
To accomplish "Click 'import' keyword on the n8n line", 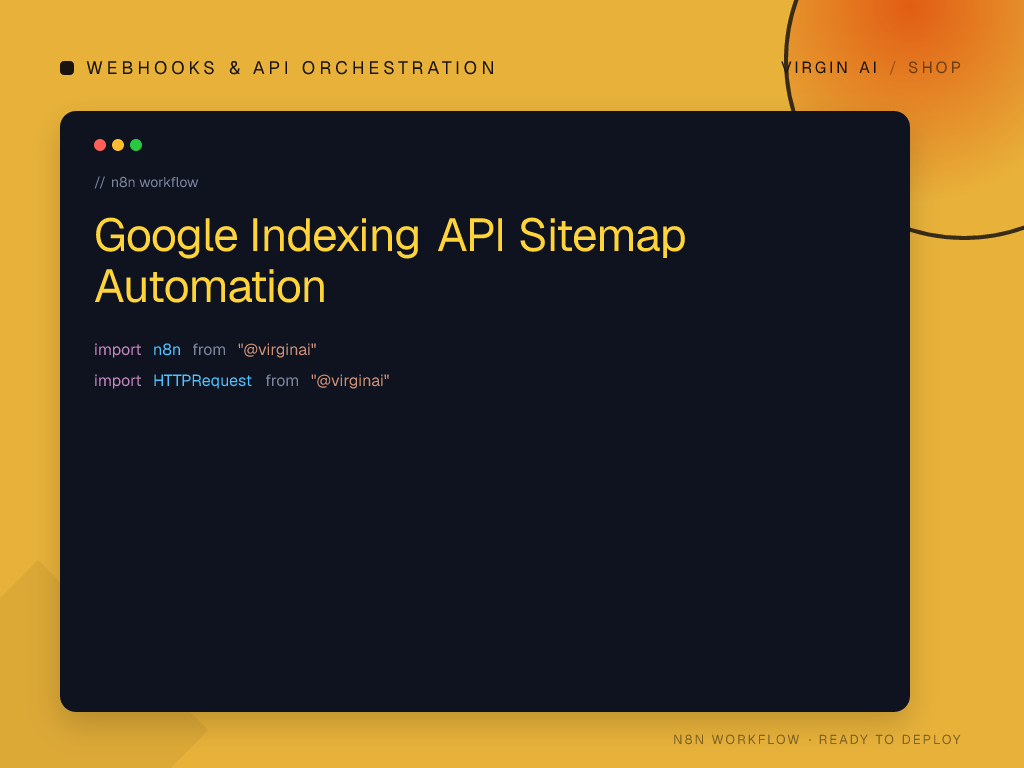I will (118, 350).
